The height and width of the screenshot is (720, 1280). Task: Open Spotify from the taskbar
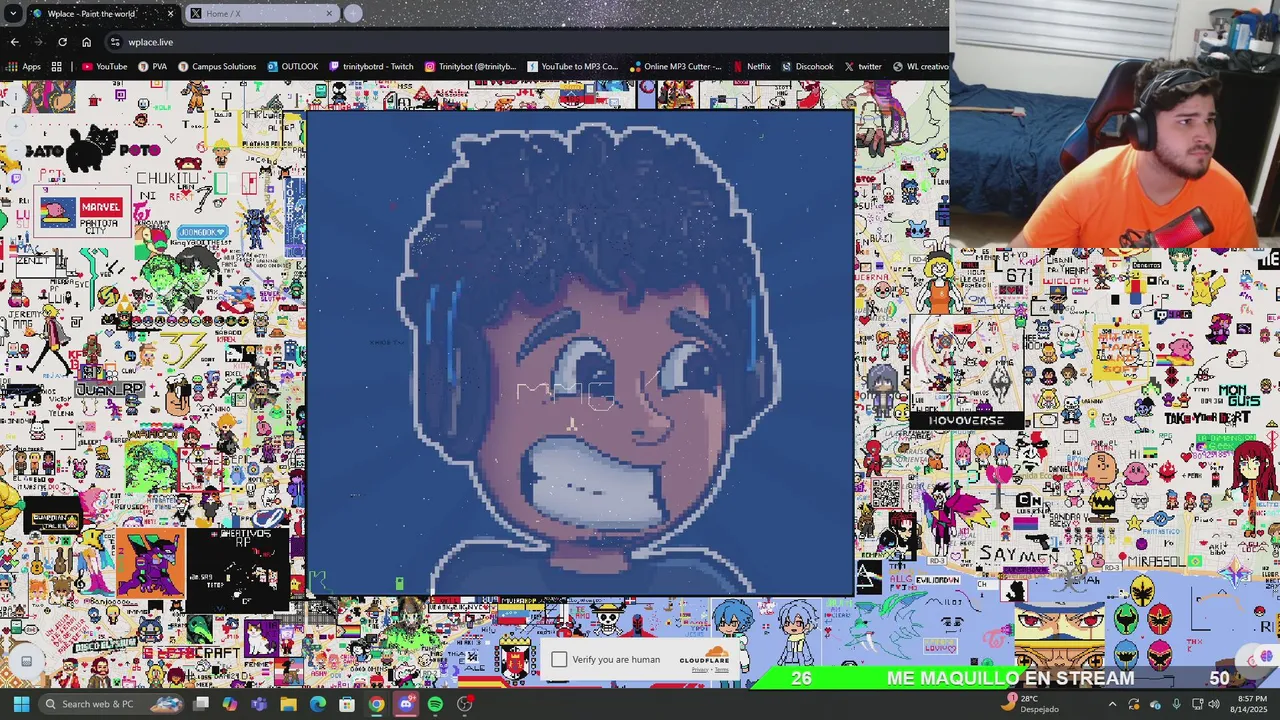pos(435,704)
